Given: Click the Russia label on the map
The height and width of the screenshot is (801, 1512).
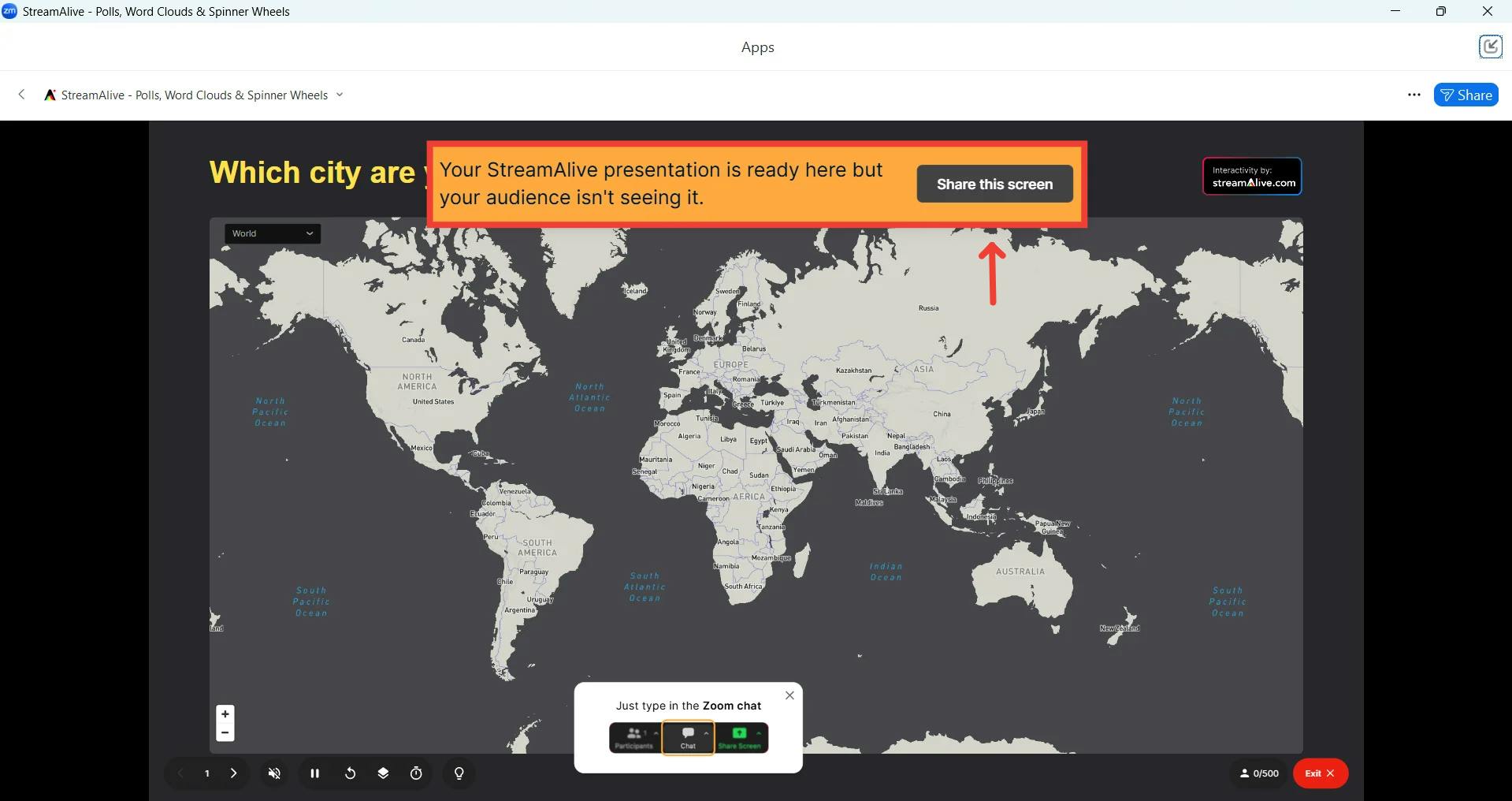Looking at the screenshot, I should [x=929, y=308].
